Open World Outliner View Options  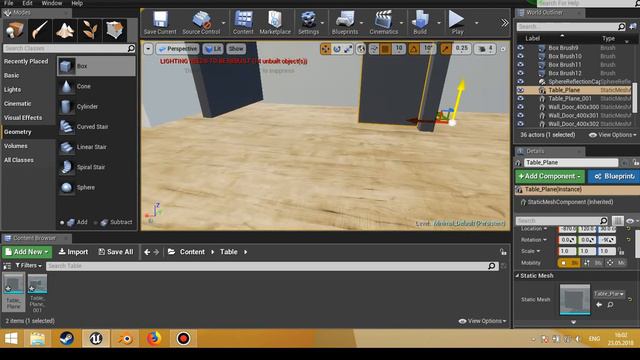point(613,135)
